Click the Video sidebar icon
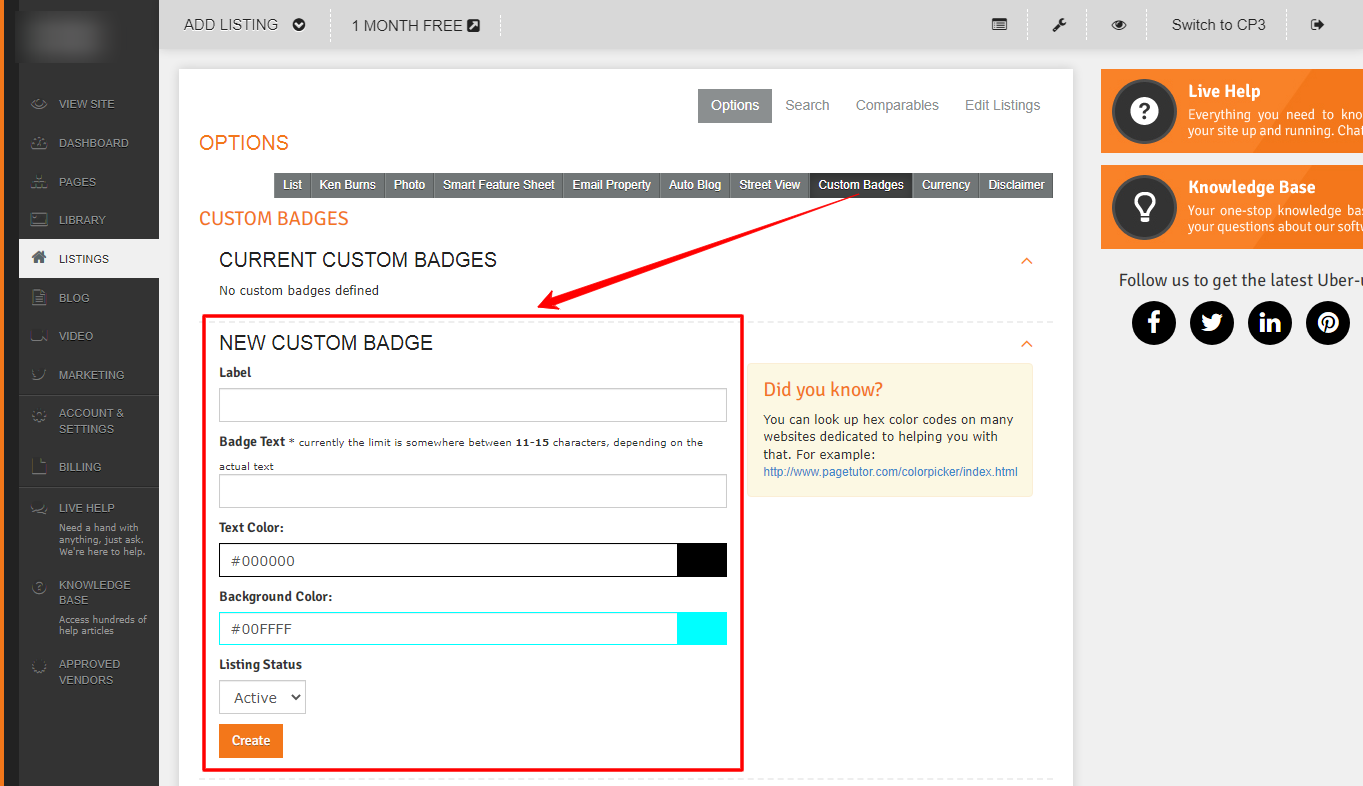 39,336
